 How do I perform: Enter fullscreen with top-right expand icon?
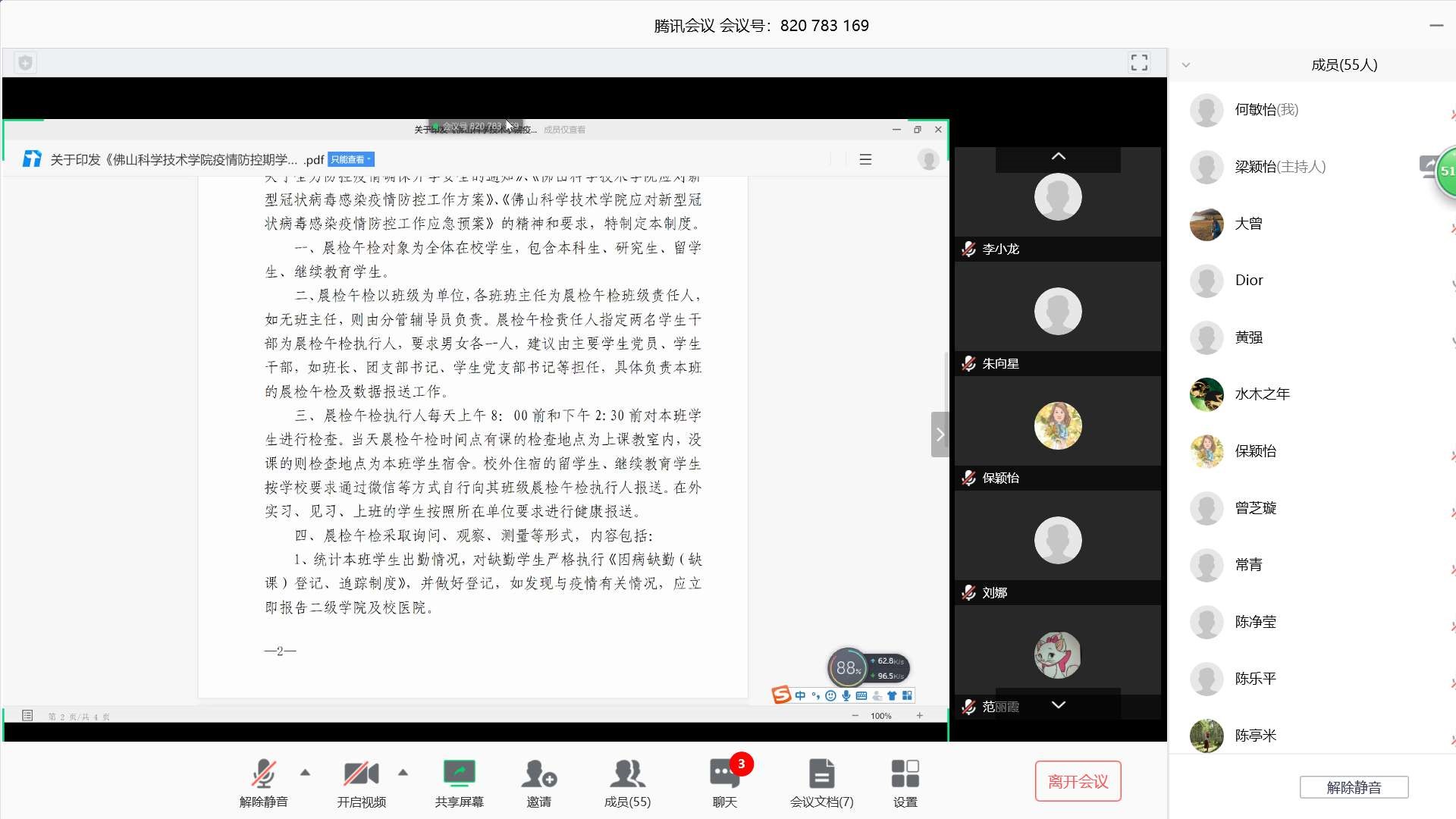[x=1139, y=62]
